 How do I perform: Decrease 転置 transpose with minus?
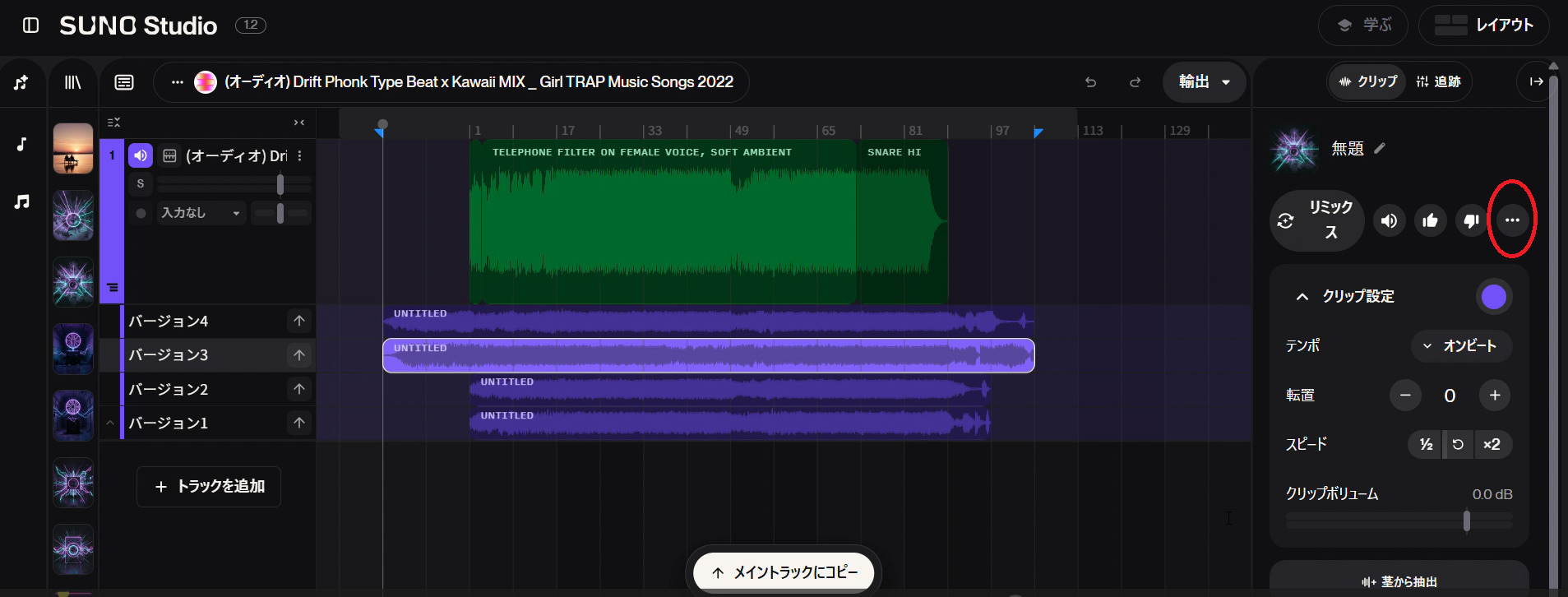(x=1405, y=396)
